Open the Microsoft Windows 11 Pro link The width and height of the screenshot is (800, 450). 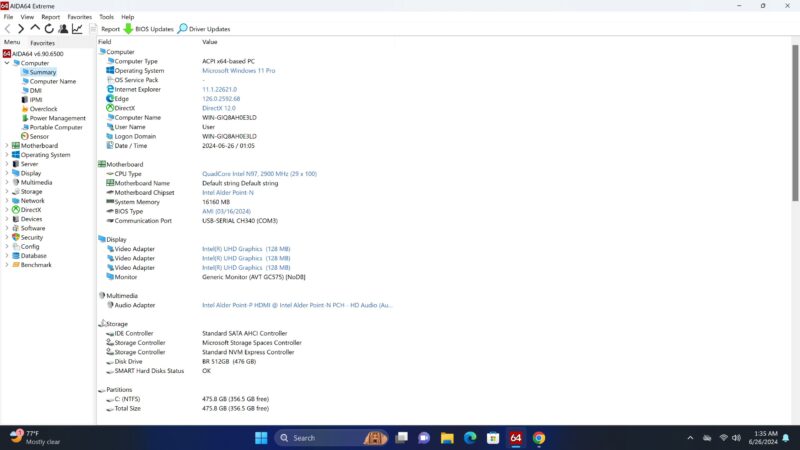click(x=238, y=71)
